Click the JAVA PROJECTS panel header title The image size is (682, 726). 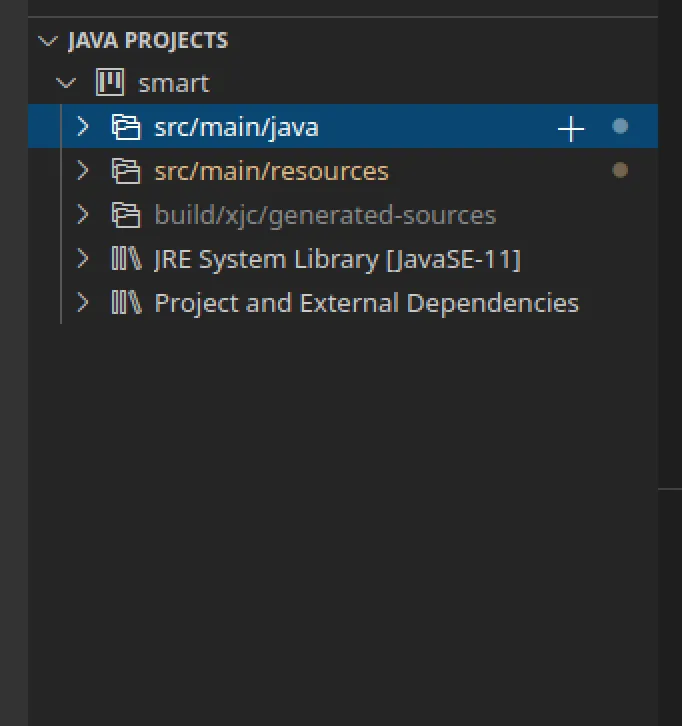[148, 41]
